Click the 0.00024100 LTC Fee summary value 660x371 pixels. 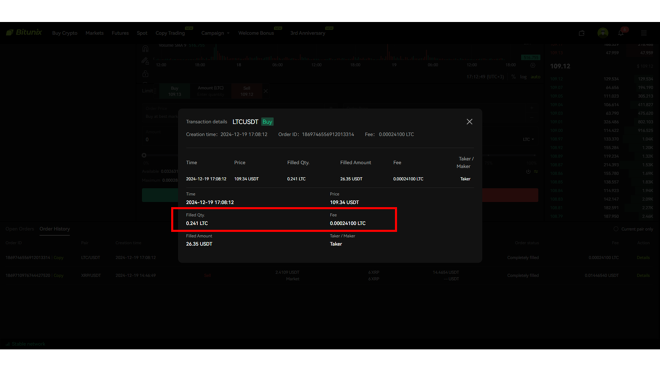click(x=348, y=223)
